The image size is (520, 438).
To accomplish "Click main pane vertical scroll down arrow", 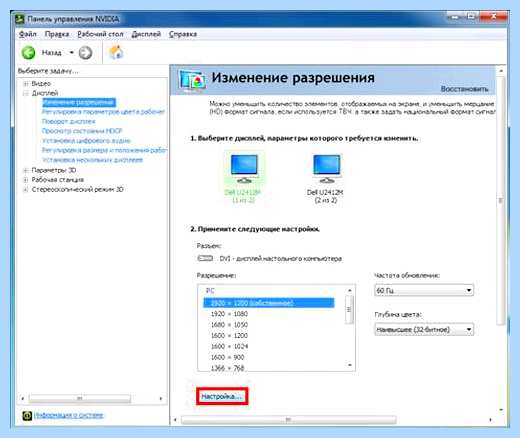I will (x=501, y=409).
